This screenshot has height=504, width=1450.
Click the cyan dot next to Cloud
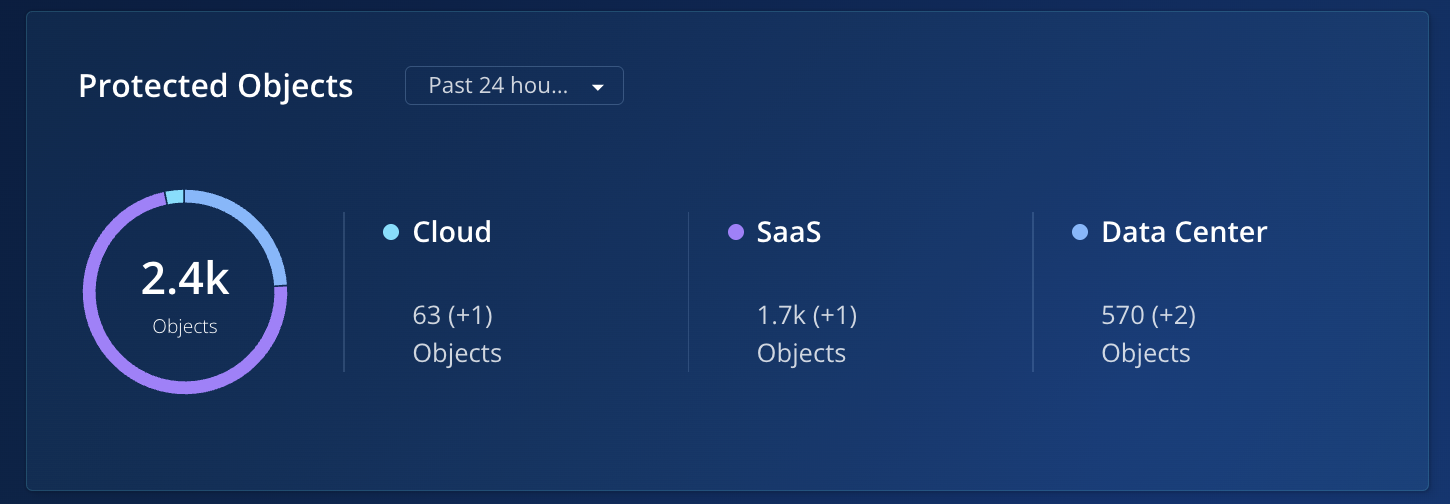tap(391, 232)
